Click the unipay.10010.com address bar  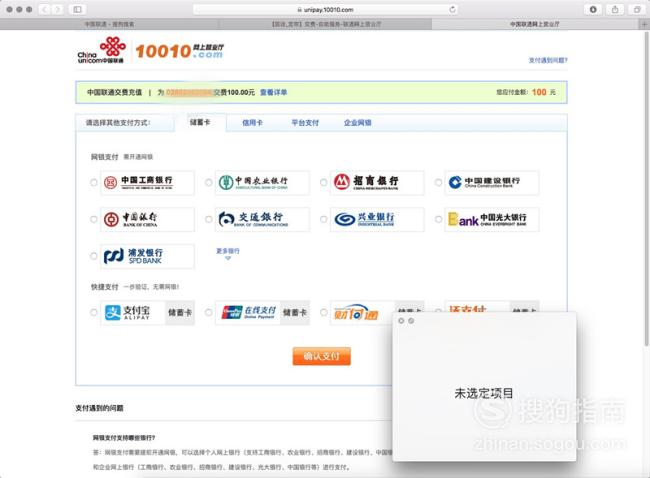pyautogui.click(x=325, y=9)
